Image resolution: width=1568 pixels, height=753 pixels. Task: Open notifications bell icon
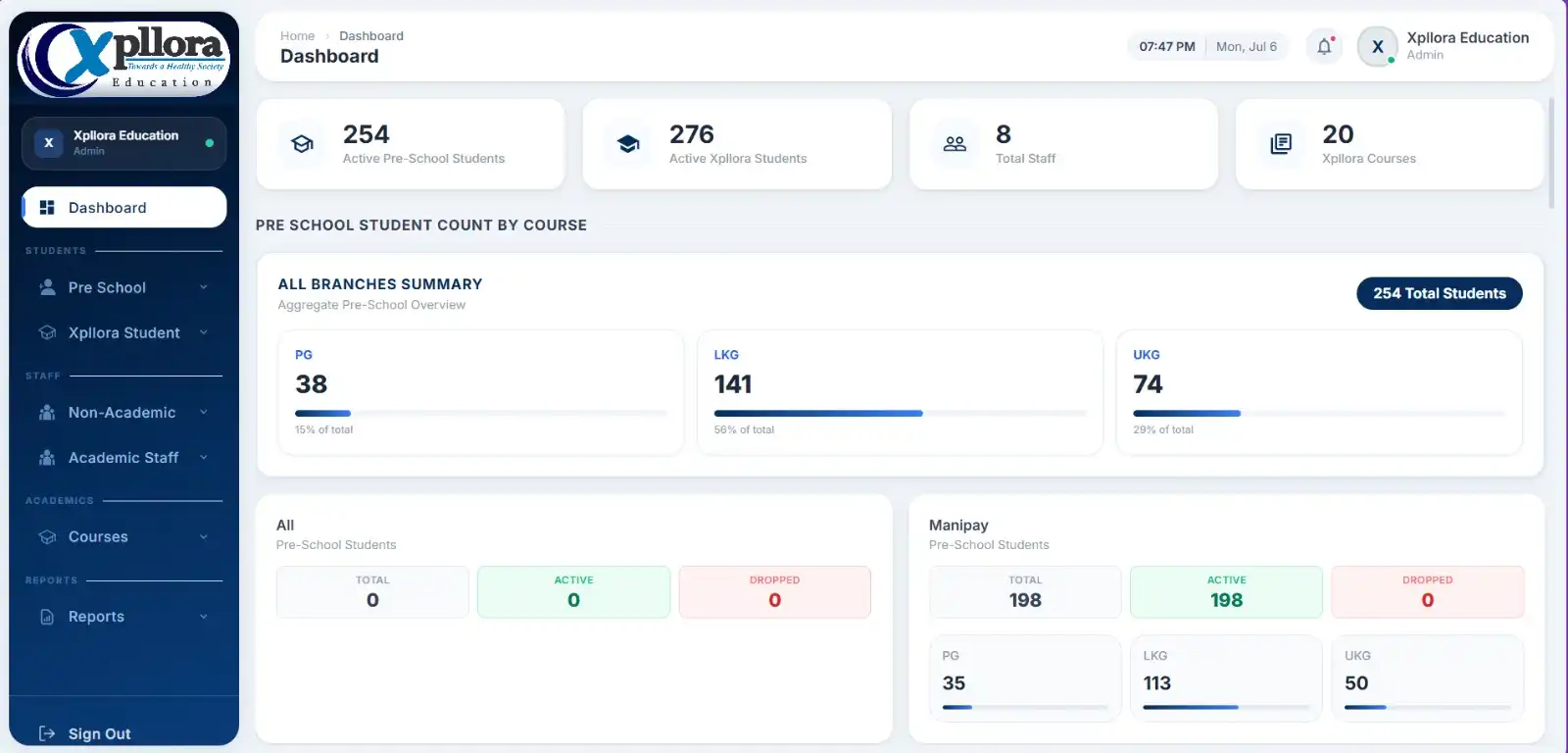1324,46
